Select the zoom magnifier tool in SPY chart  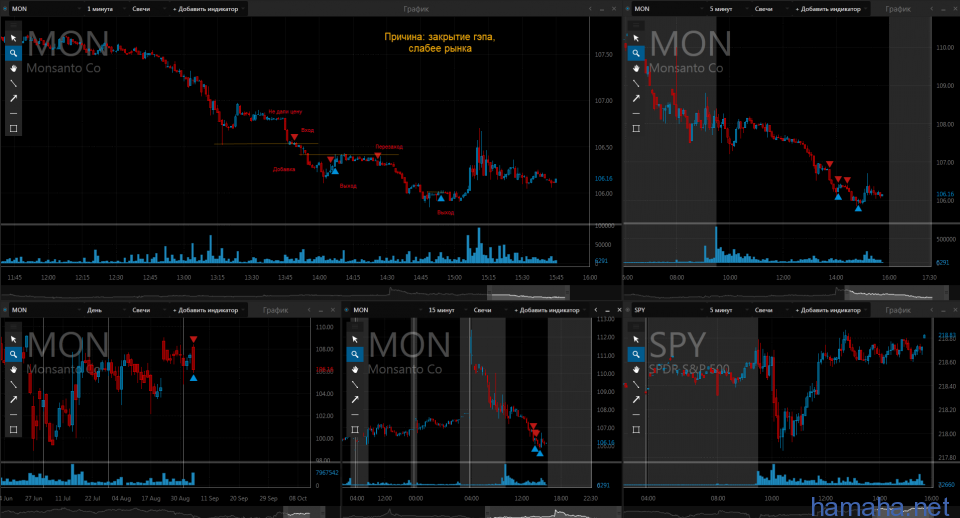tap(636, 355)
